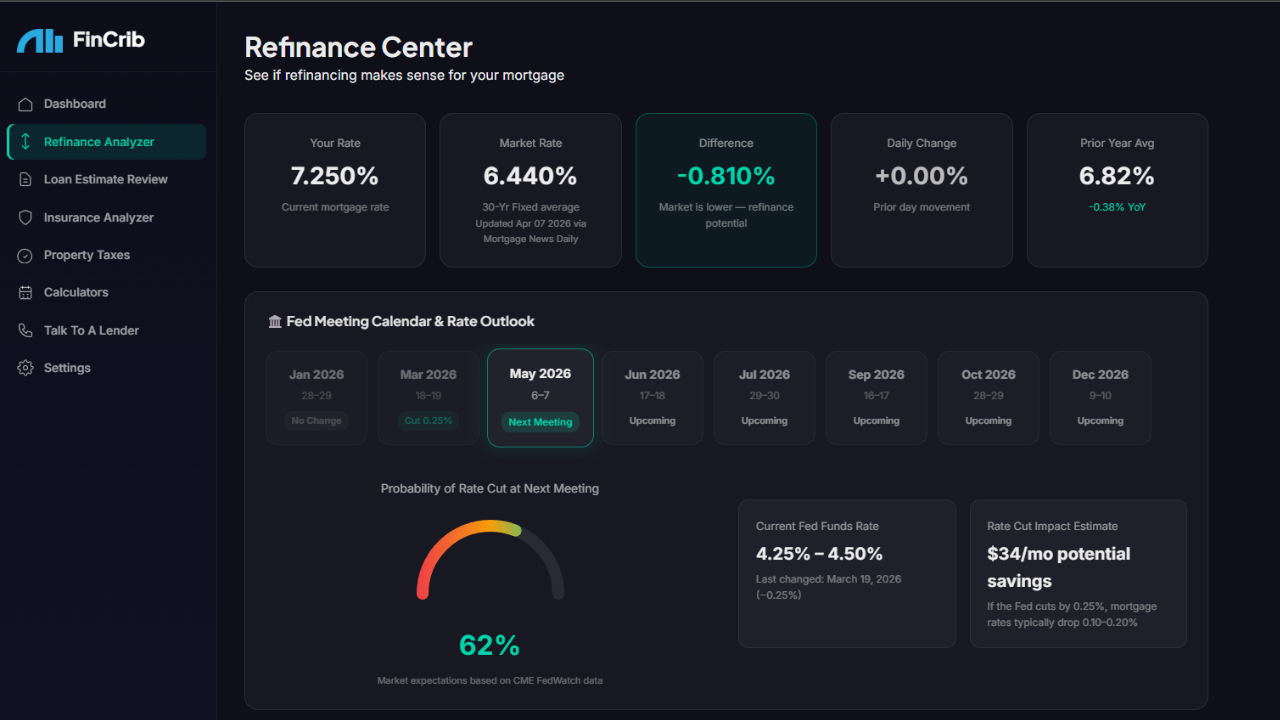Select the Oct 2026 meeting card
Screen dimensions: 1280x720
pos(988,398)
